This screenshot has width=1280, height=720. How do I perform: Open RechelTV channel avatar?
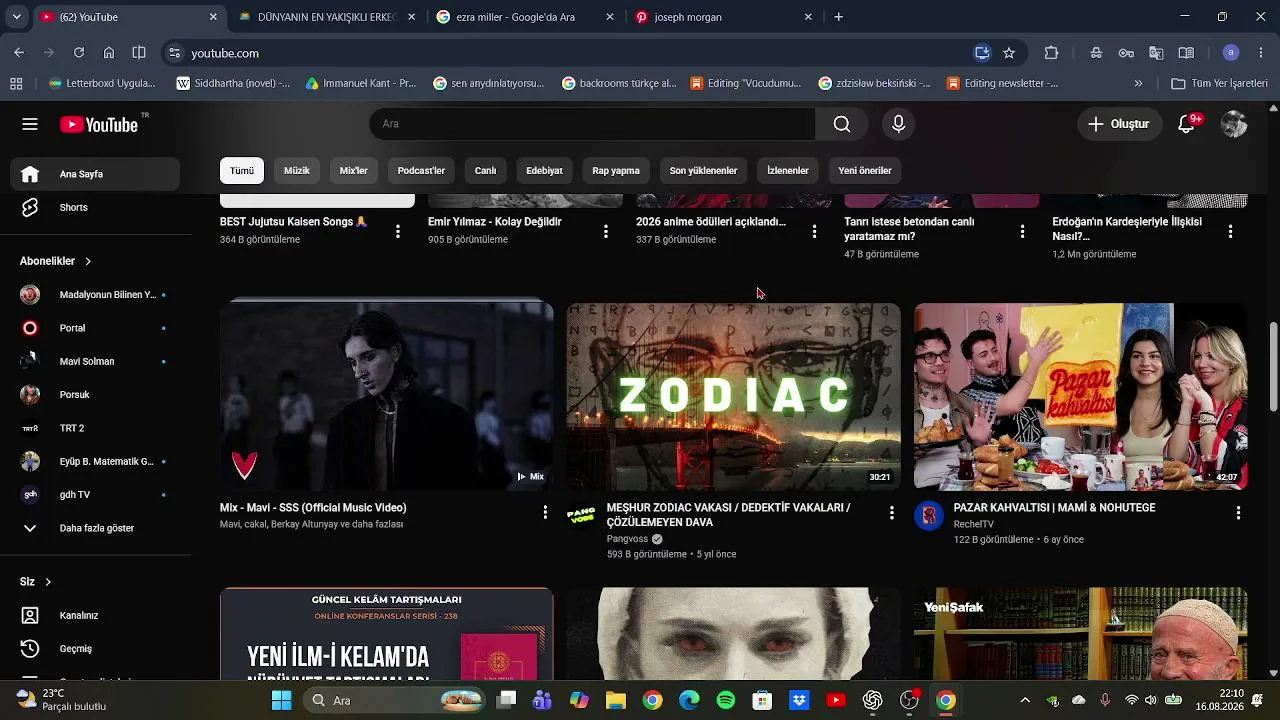click(x=928, y=515)
